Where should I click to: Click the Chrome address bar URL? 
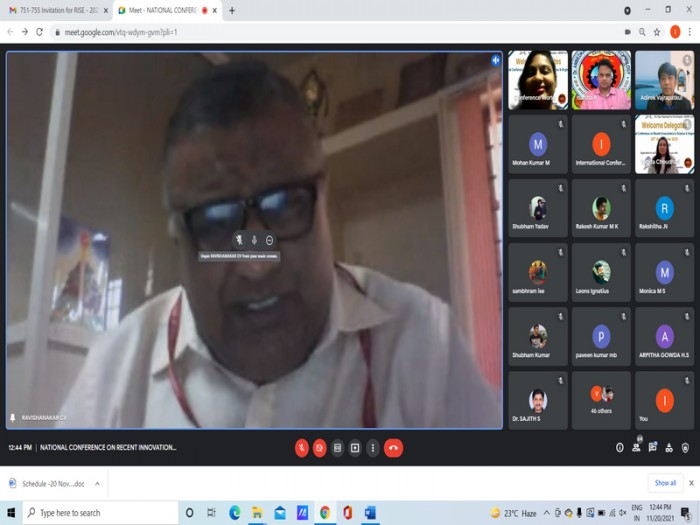pos(300,32)
